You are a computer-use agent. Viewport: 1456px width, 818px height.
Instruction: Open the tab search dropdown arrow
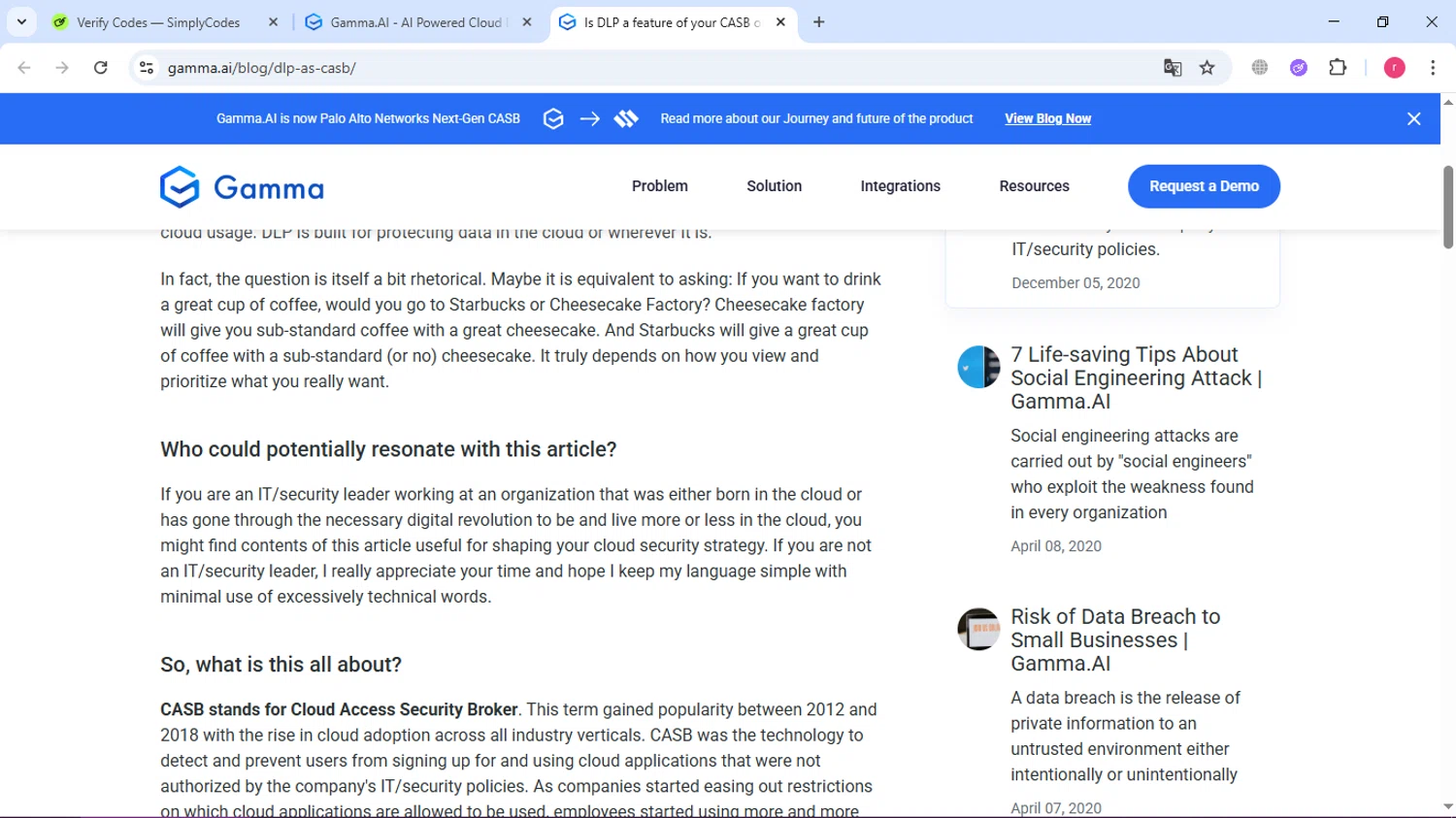pos(21,21)
